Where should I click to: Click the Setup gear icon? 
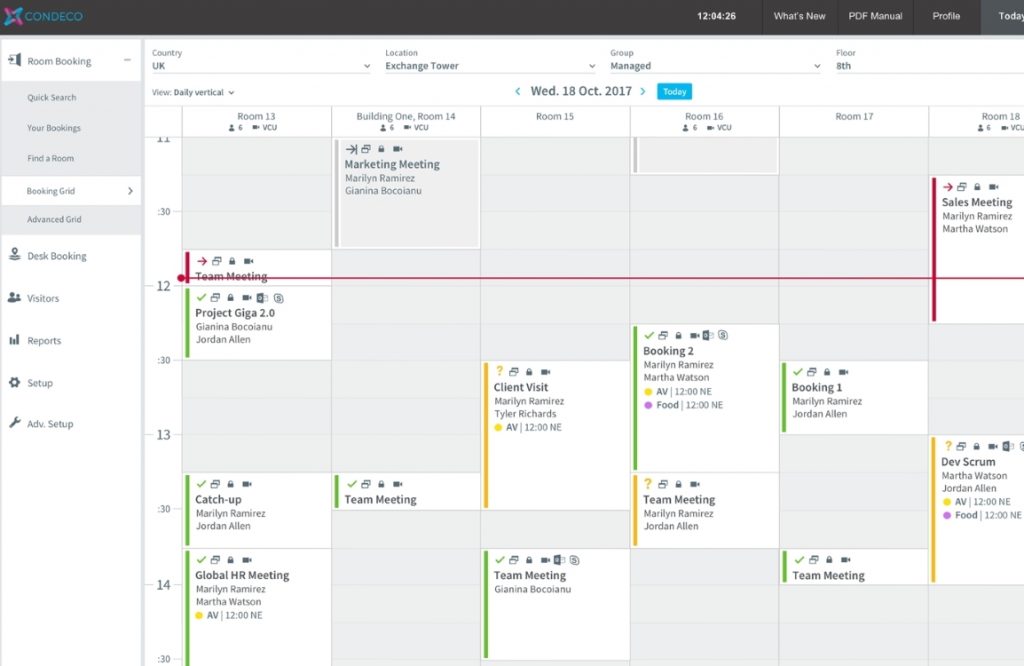pyautogui.click(x=14, y=383)
